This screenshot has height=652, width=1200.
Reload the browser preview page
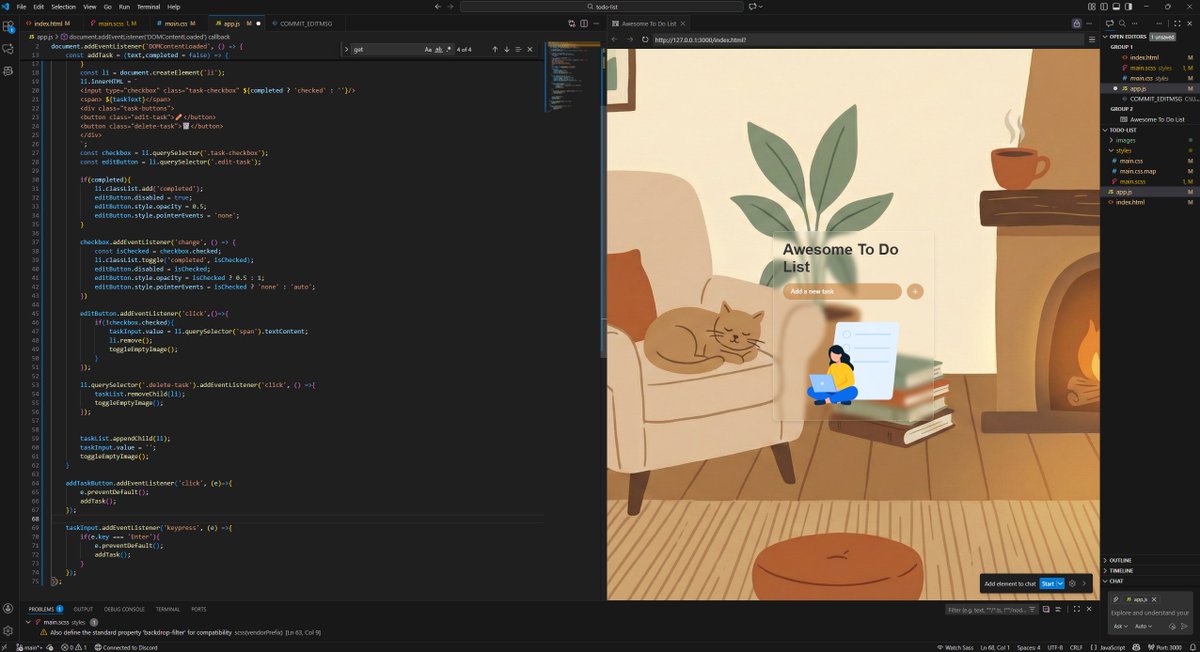coord(643,40)
